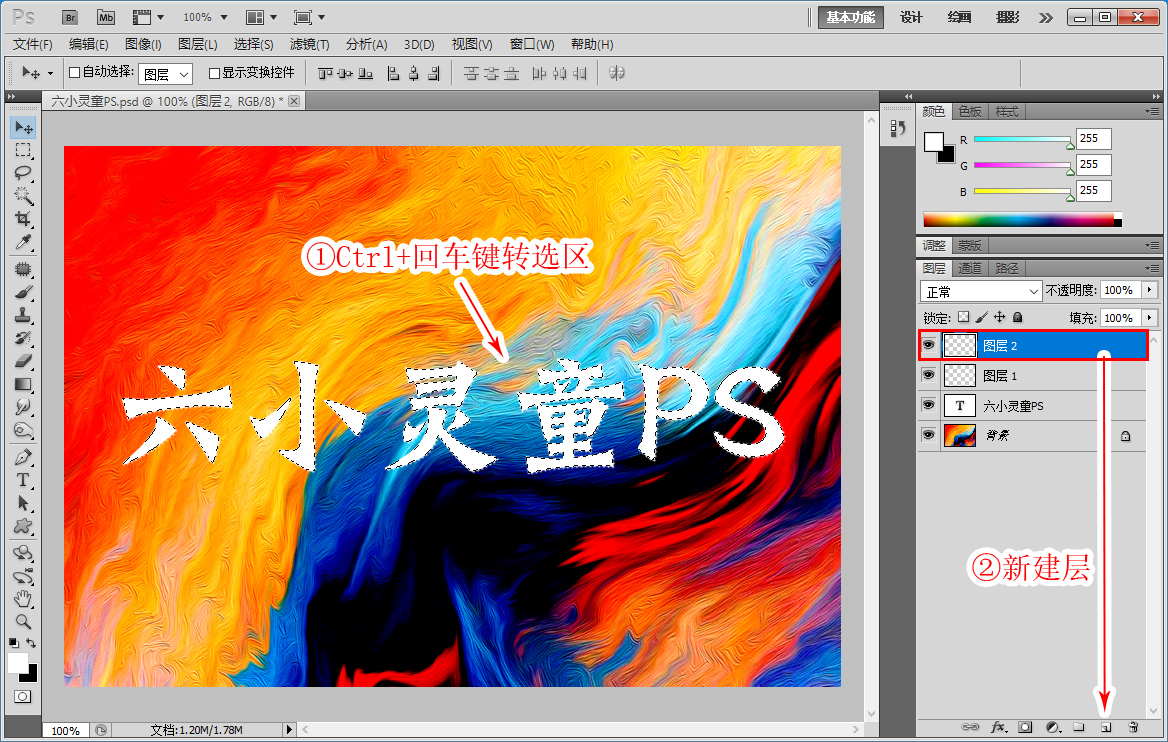Switch to the 色板 tab
Viewport: 1168px width, 742px height.
[970, 112]
